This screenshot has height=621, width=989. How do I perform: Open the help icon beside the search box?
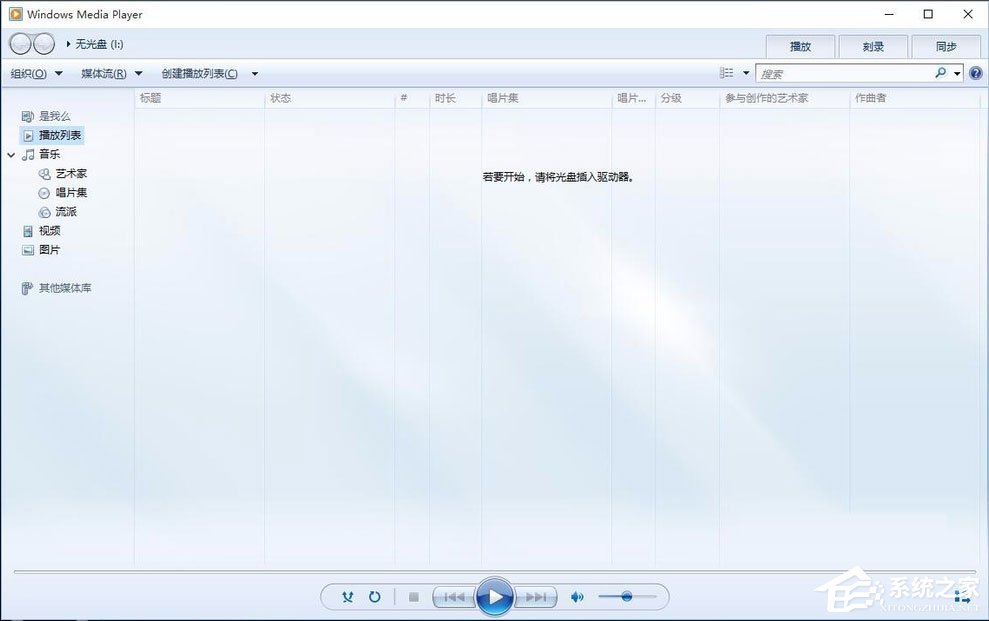click(976, 72)
